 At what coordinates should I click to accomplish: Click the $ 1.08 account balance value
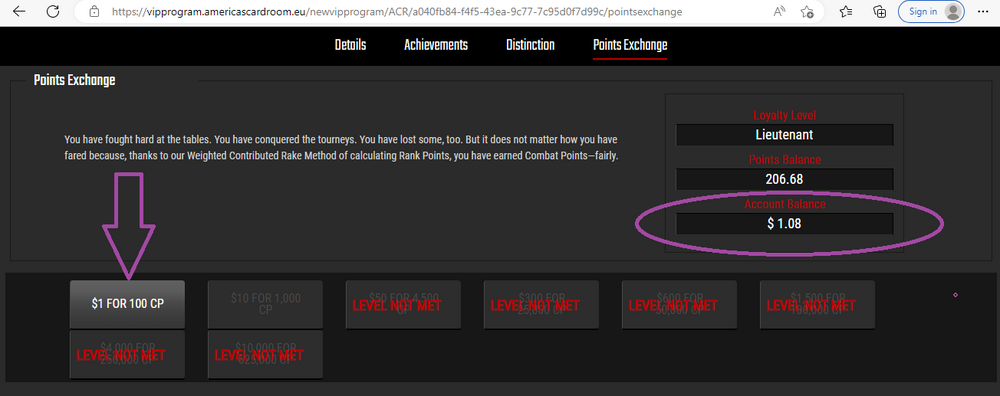pyautogui.click(x=784, y=224)
